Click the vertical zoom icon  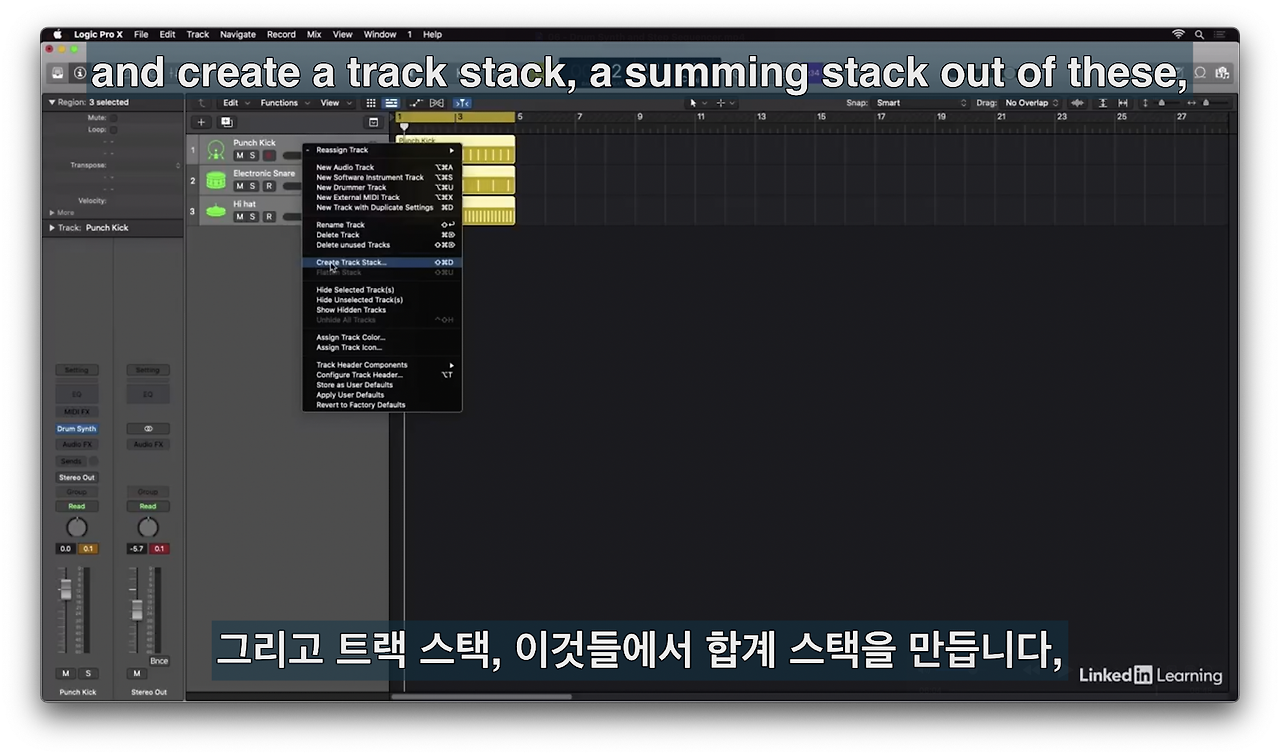(1103, 103)
